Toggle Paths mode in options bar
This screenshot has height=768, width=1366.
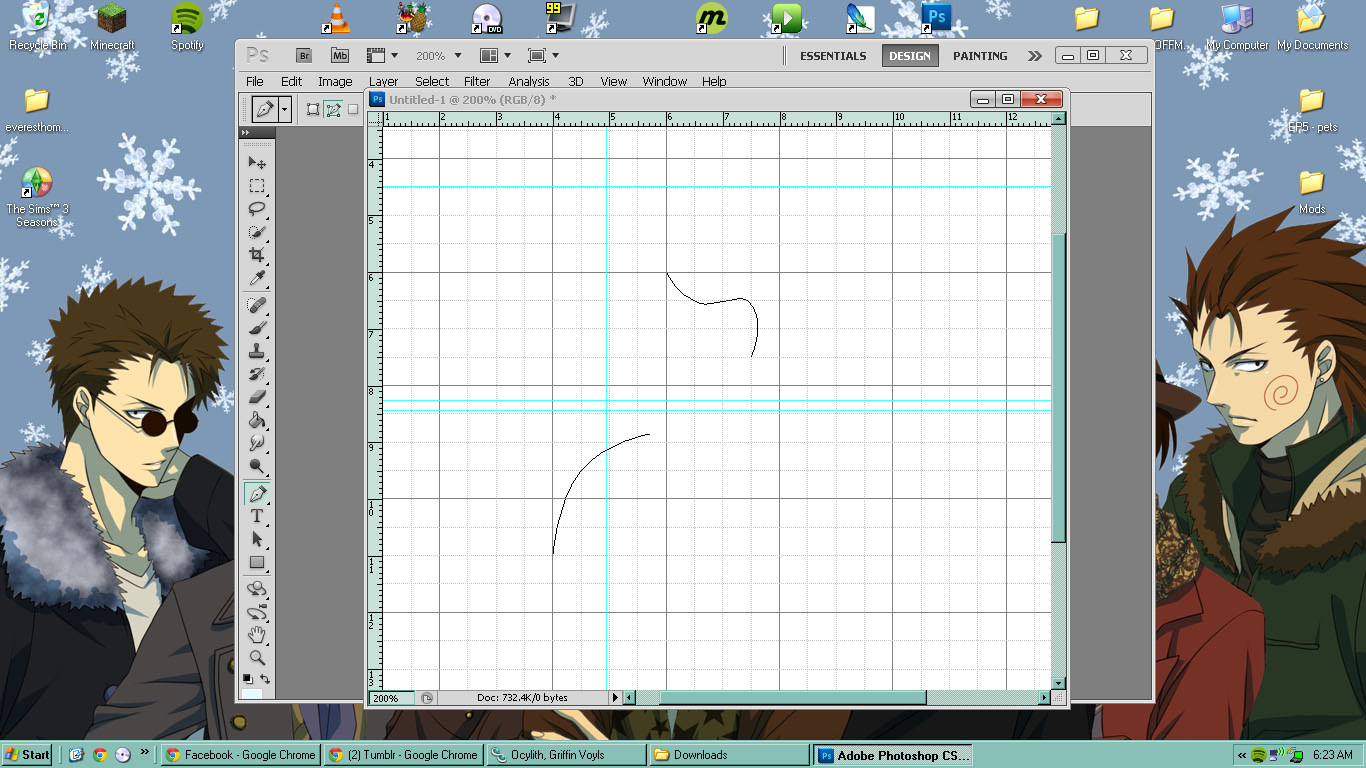coord(333,110)
